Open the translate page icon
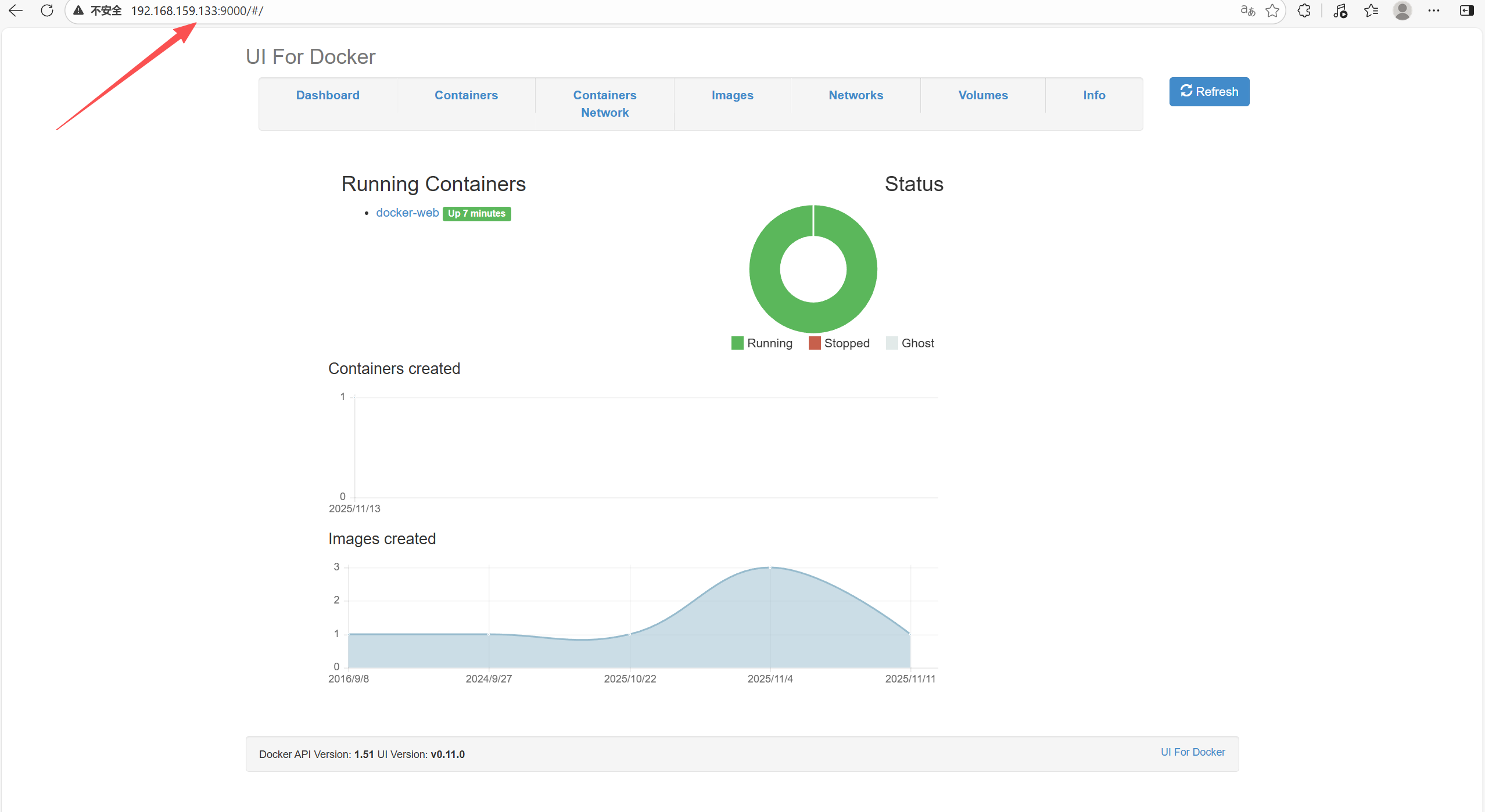The width and height of the screenshot is (1485, 812). [x=1247, y=10]
